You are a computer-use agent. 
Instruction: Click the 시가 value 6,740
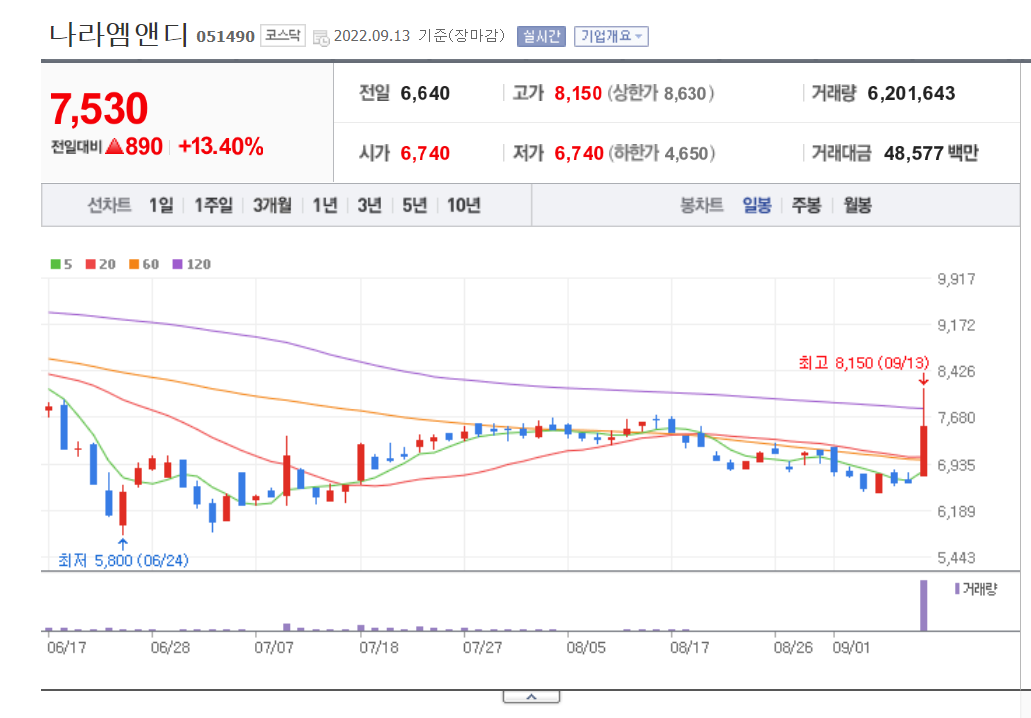pos(425,153)
